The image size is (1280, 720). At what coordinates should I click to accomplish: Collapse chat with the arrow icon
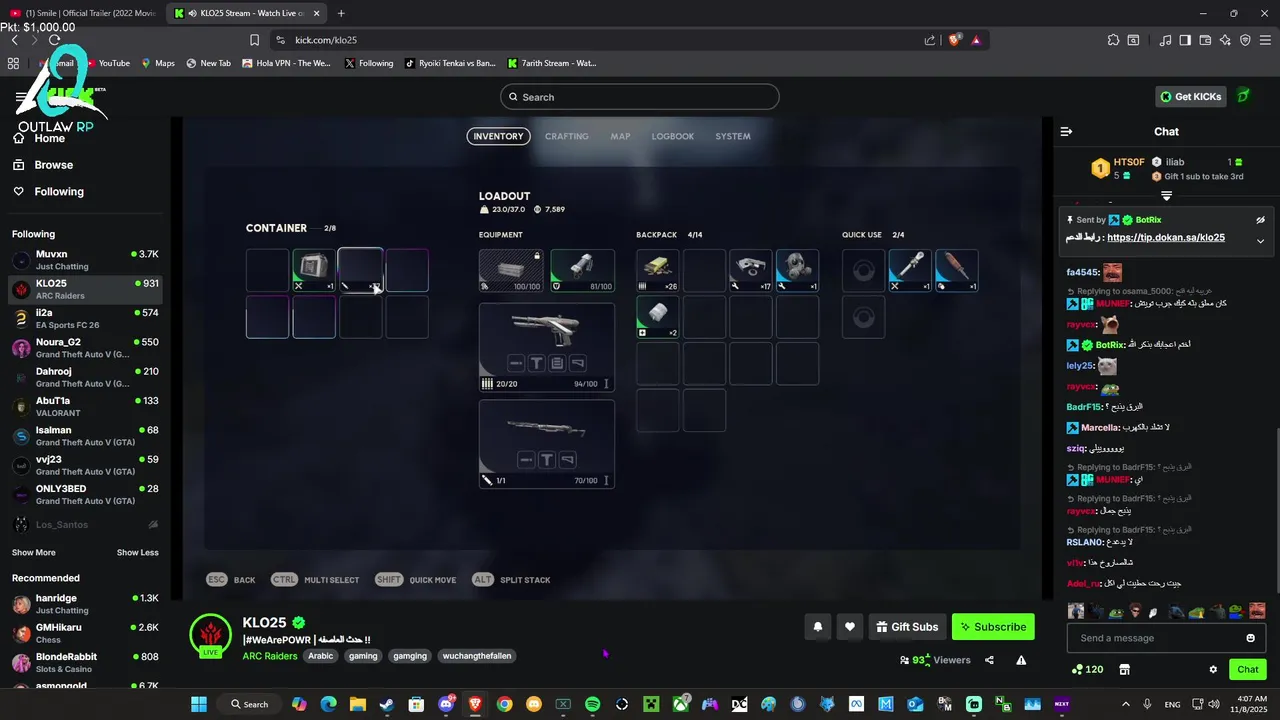[x=1066, y=131]
